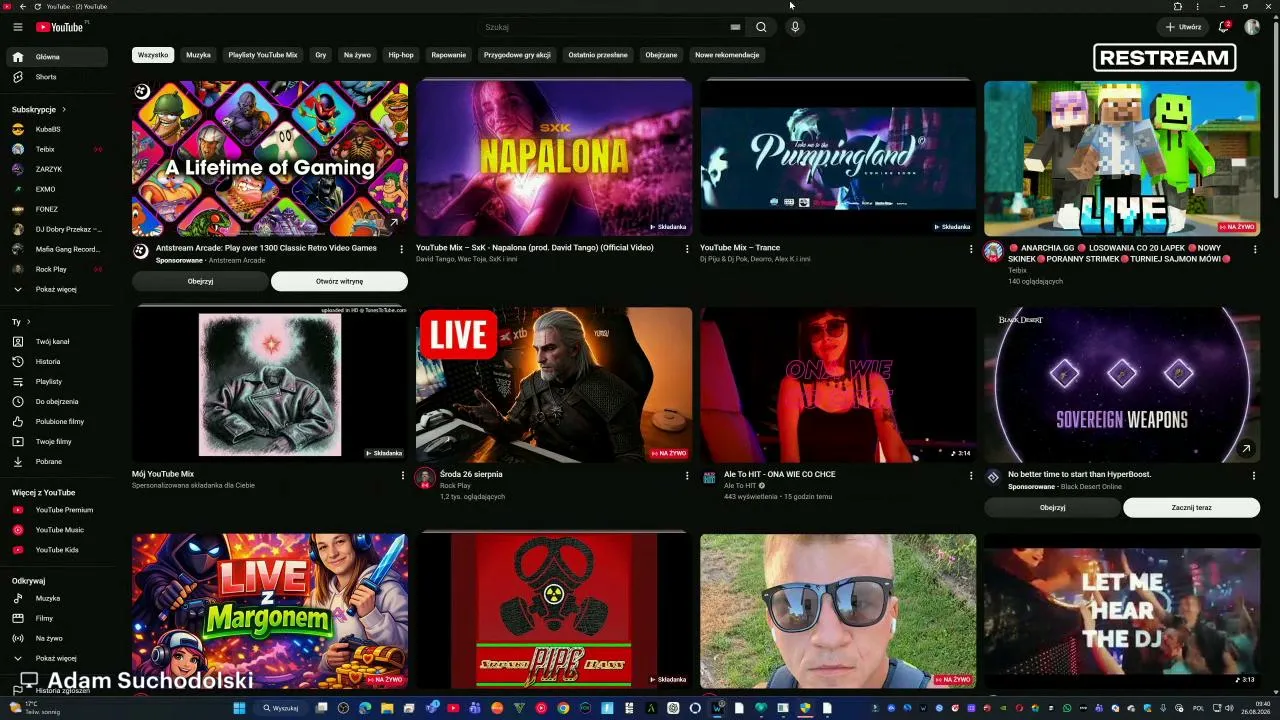
Task: Open Twoje filmy in sidebar
Action: coord(58,441)
